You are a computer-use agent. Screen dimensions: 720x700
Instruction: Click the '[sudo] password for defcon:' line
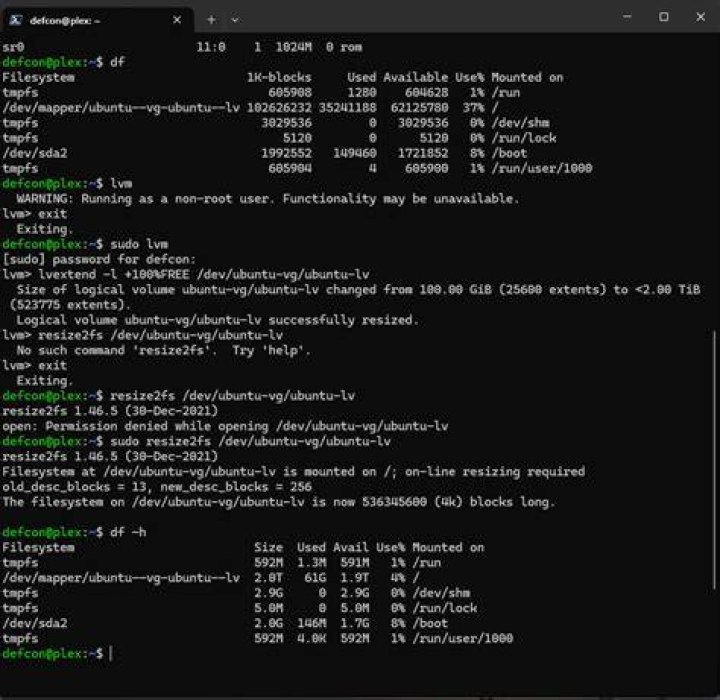pyautogui.click(x=99, y=260)
